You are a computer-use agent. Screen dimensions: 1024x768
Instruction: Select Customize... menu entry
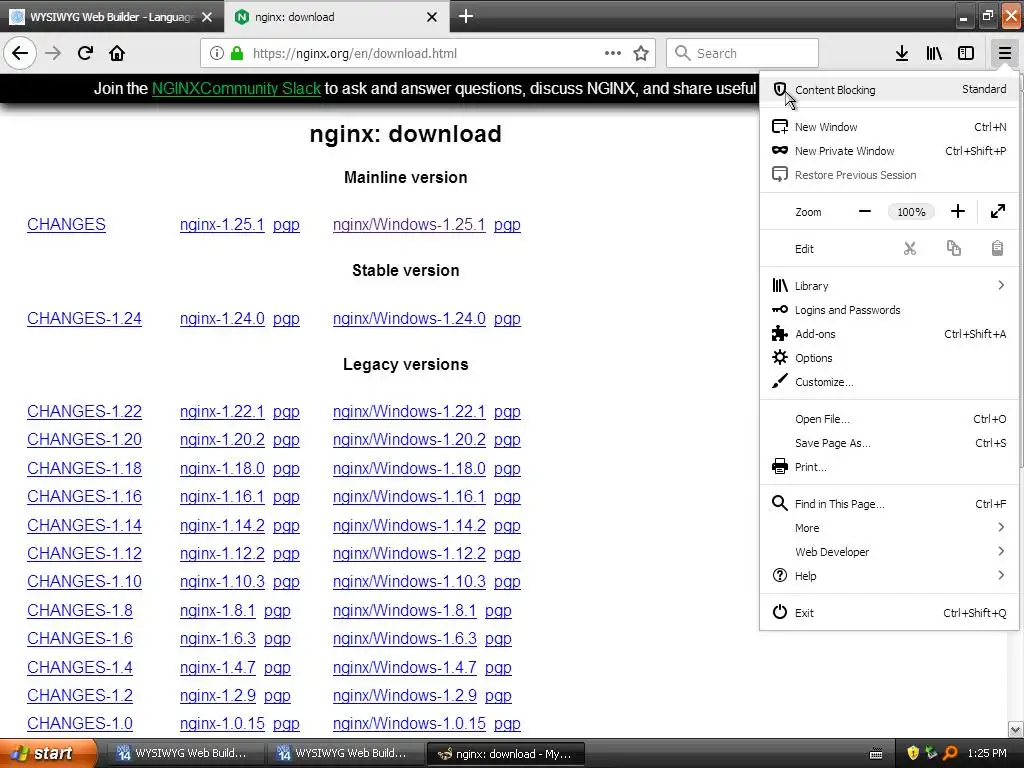pos(889,382)
